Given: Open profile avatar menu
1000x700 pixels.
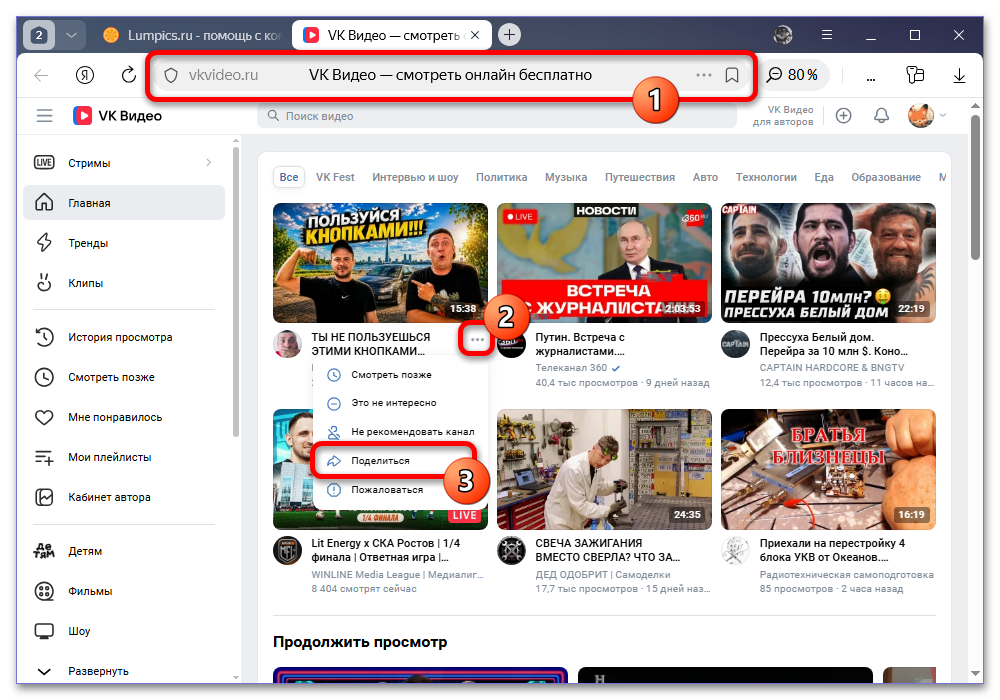Looking at the screenshot, I should [x=927, y=116].
